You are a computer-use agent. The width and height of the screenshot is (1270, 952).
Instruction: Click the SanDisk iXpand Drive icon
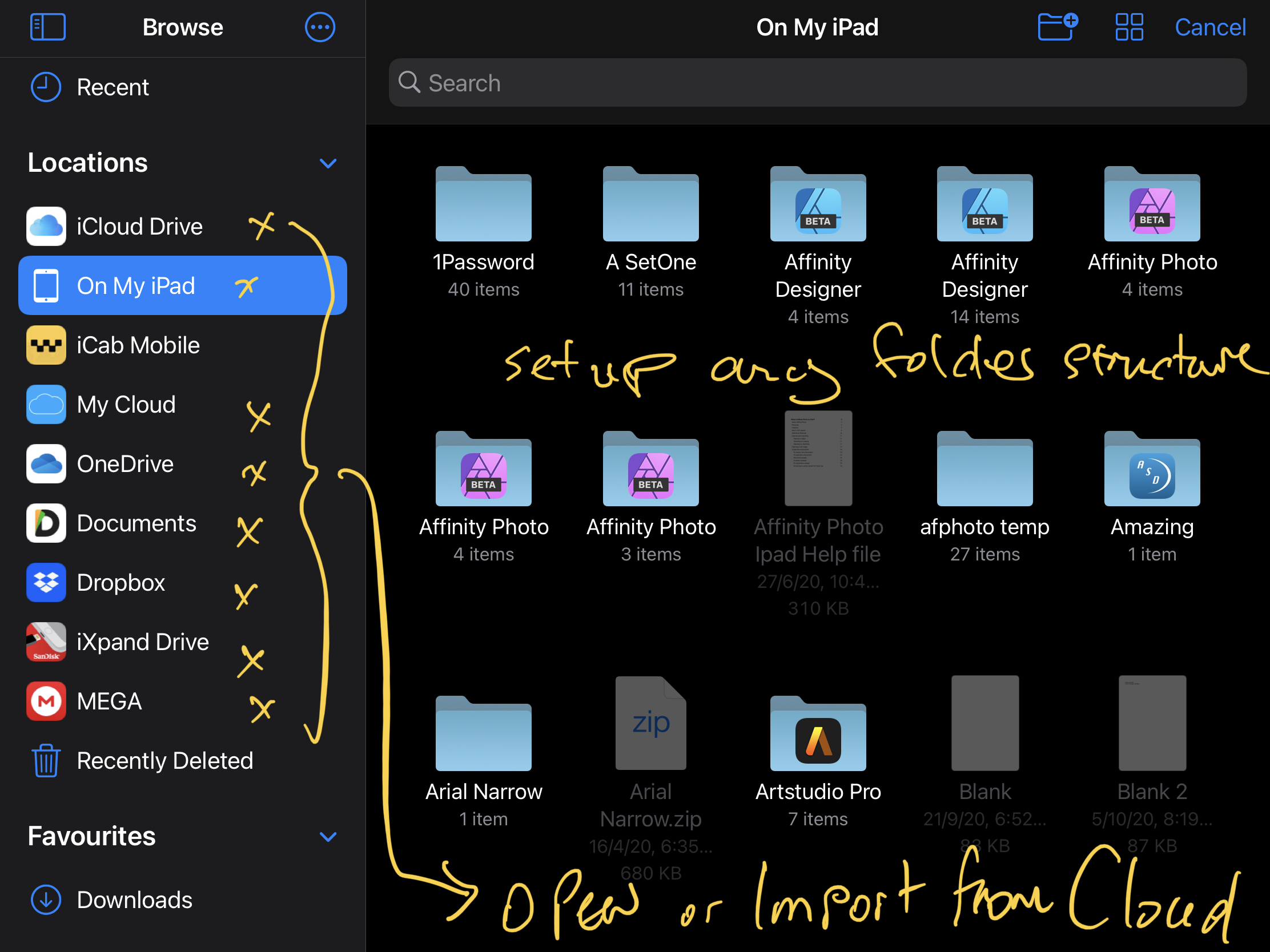pos(46,642)
